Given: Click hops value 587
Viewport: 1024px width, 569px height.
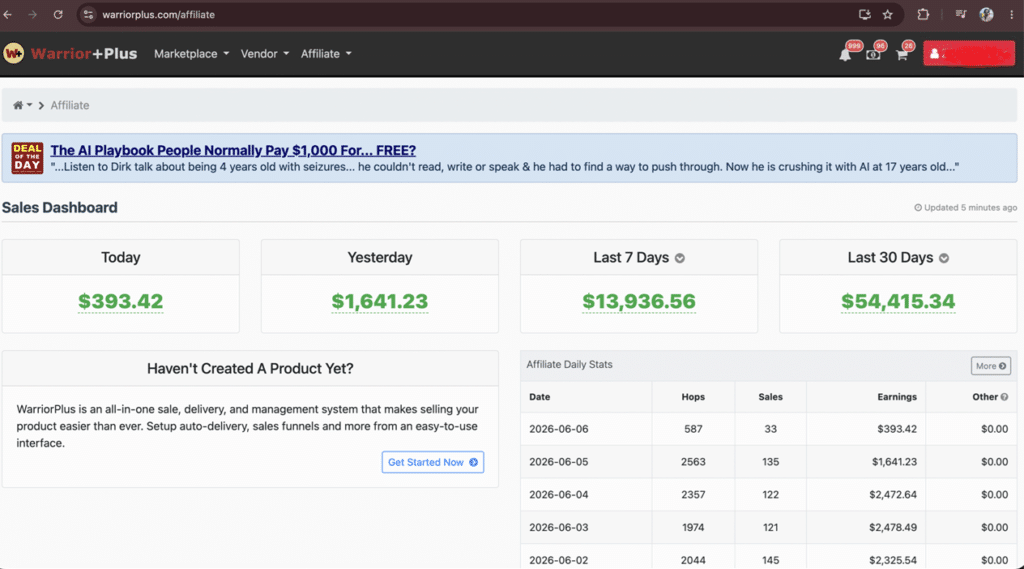Looking at the screenshot, I should click(x=693, y=429).
